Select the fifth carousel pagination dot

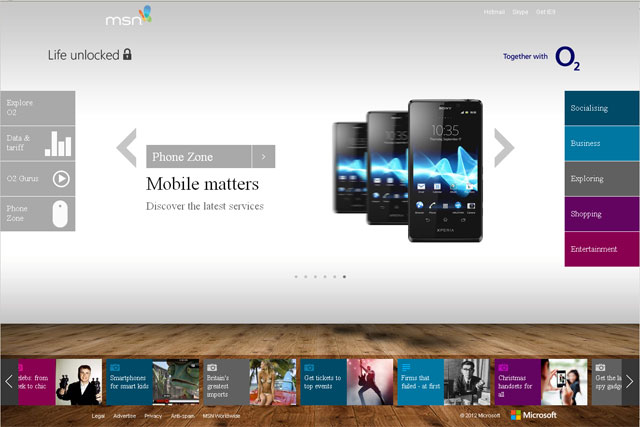tap(335, 277)
